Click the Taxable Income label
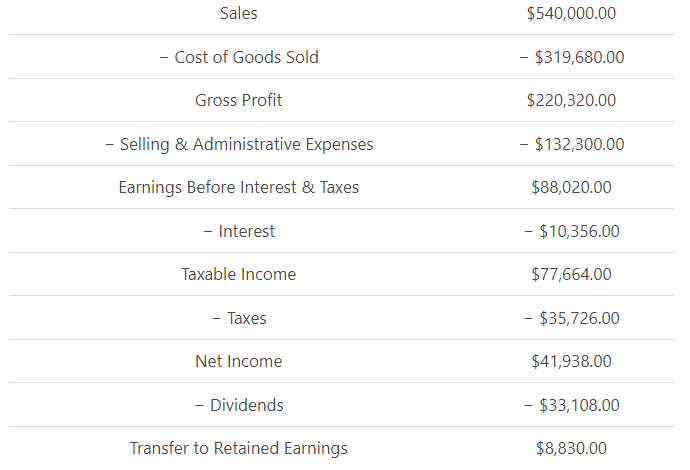 click(238, 274)
